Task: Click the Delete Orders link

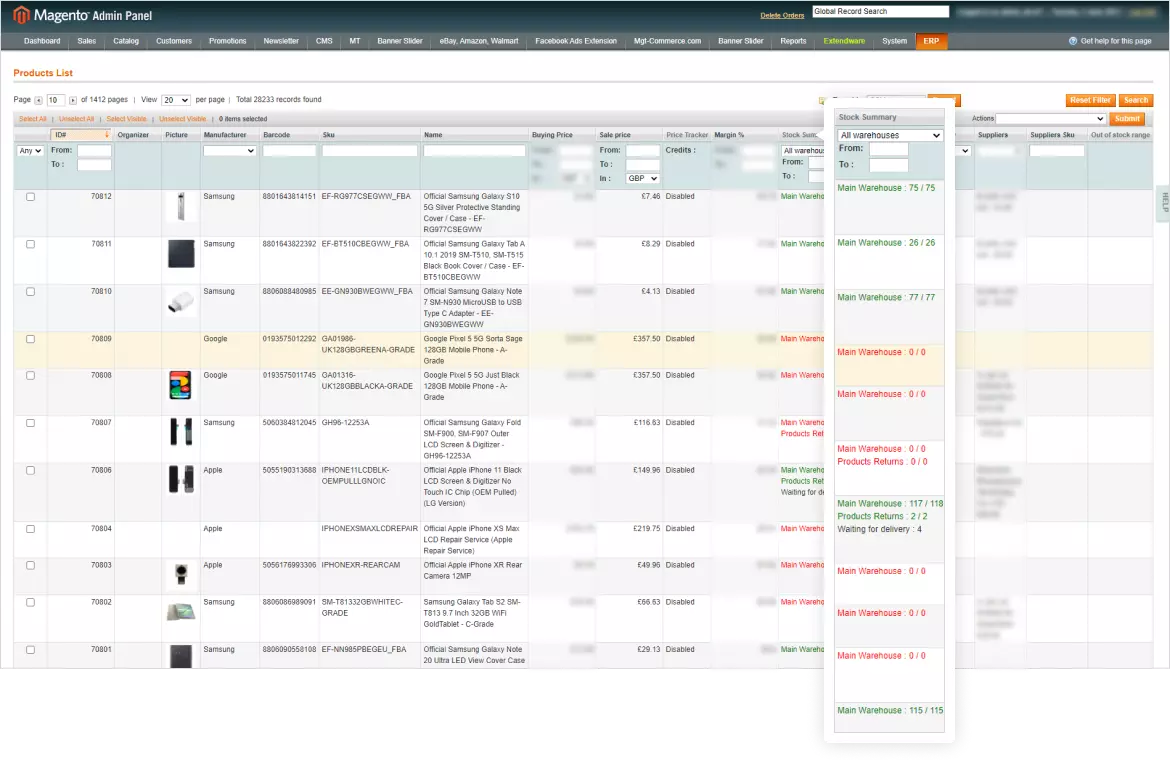Action: pyautogui.click(x=782, y=15)
